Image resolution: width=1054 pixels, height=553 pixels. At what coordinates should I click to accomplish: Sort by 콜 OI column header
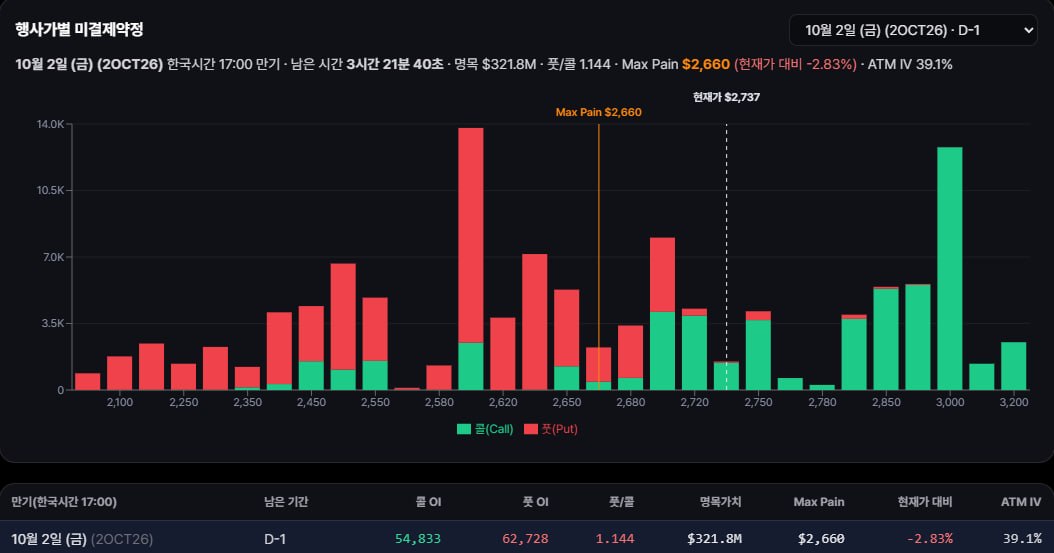[428, 502]
